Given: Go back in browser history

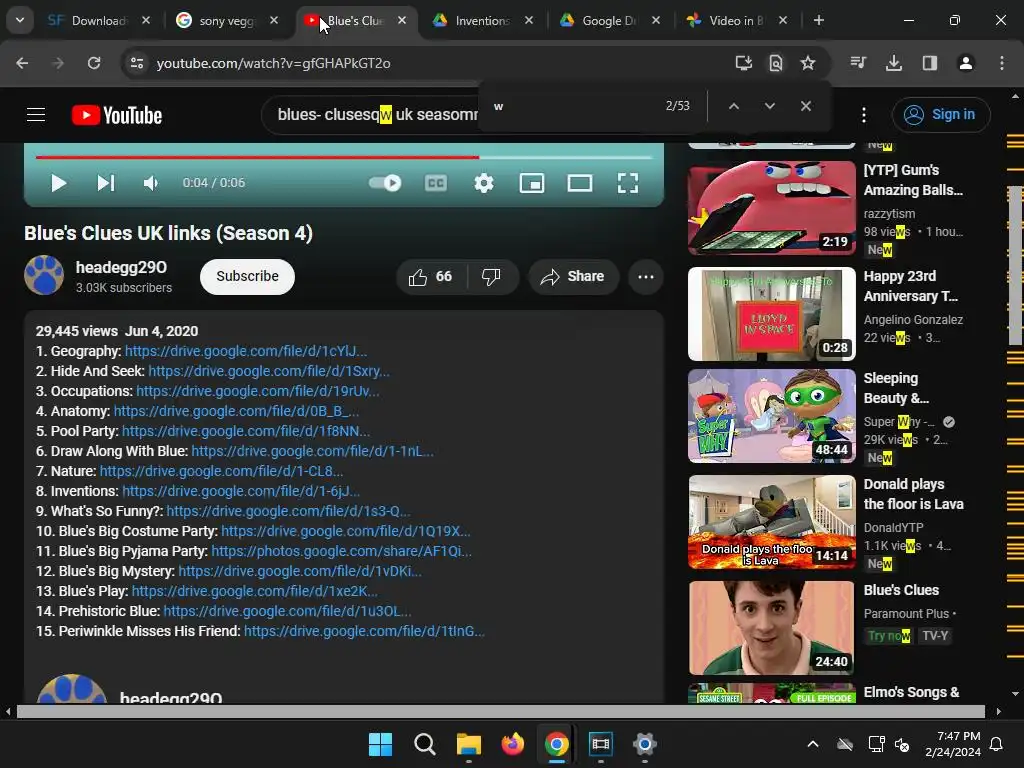Looking at the screenshot, I should (x=22, y=63).
